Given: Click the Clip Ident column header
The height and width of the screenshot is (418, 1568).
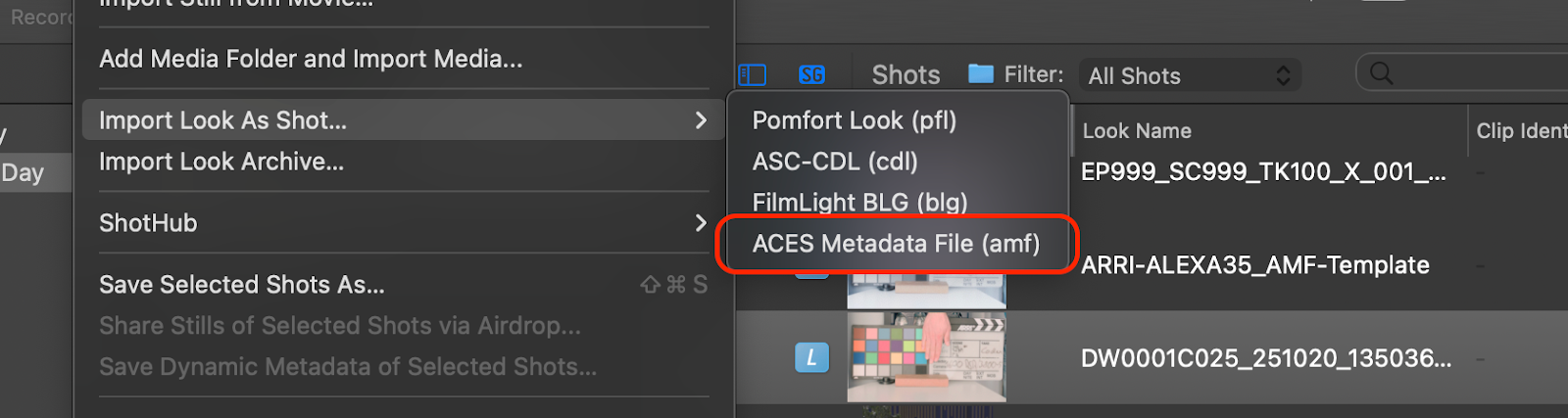Looking at the screenshot, I should click(x=1520, y=131).
